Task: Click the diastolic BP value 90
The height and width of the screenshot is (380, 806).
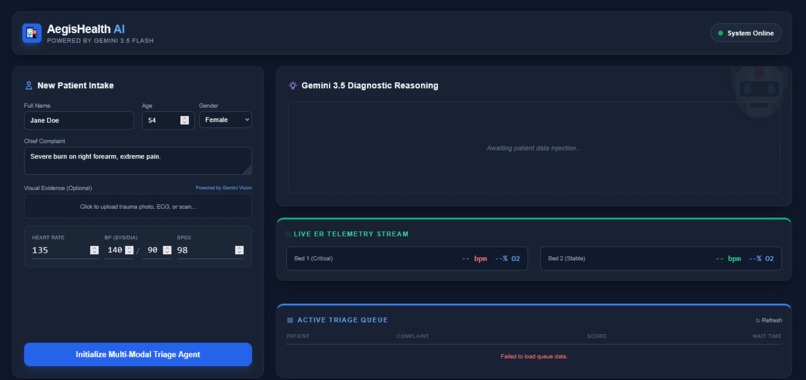Action: (x=153, y=250)
